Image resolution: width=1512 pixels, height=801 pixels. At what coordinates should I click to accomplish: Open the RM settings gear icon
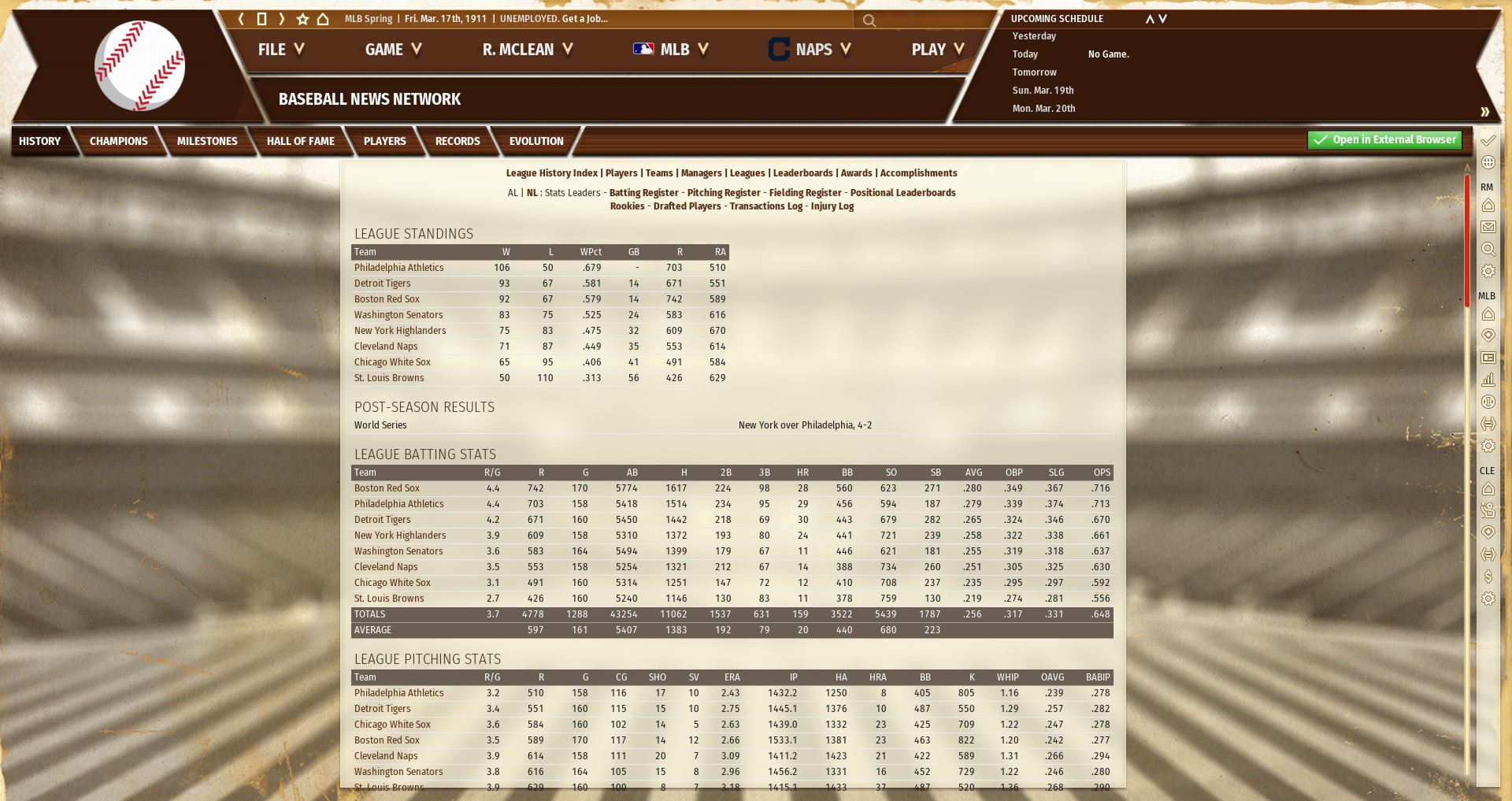[x=1488, y=271]
